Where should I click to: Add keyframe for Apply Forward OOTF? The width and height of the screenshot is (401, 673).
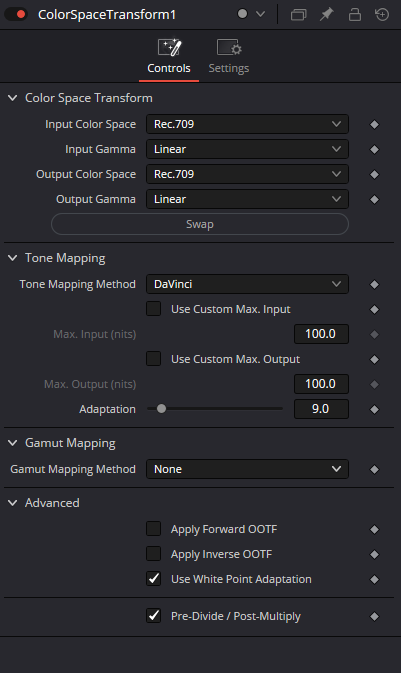coord(374,530)
